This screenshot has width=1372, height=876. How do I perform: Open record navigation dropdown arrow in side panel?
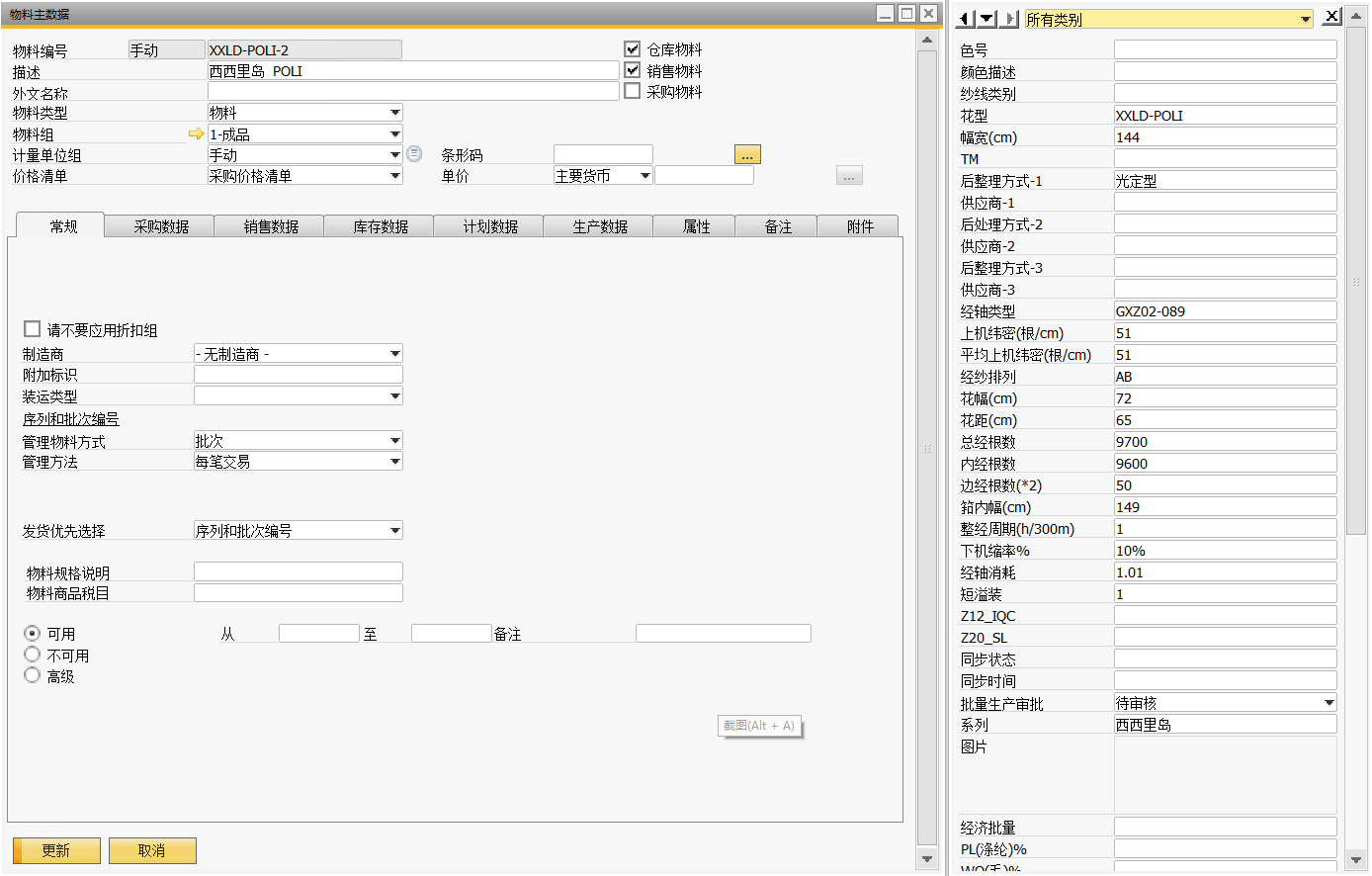click(x=986, y=18)
